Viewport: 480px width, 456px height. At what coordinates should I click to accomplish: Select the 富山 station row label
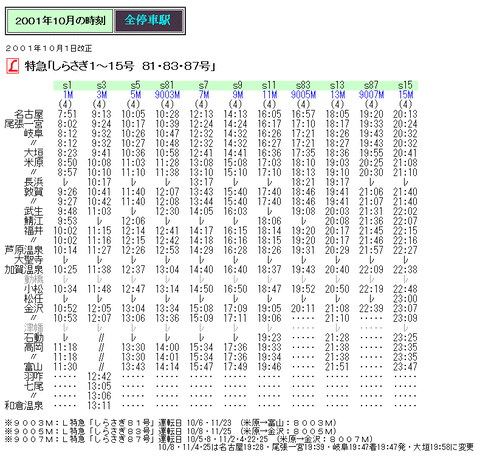(34, 367)
